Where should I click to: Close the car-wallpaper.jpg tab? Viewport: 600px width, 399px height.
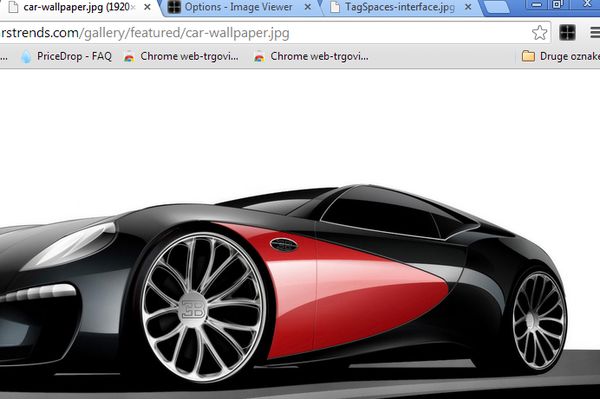coord(147,7)
